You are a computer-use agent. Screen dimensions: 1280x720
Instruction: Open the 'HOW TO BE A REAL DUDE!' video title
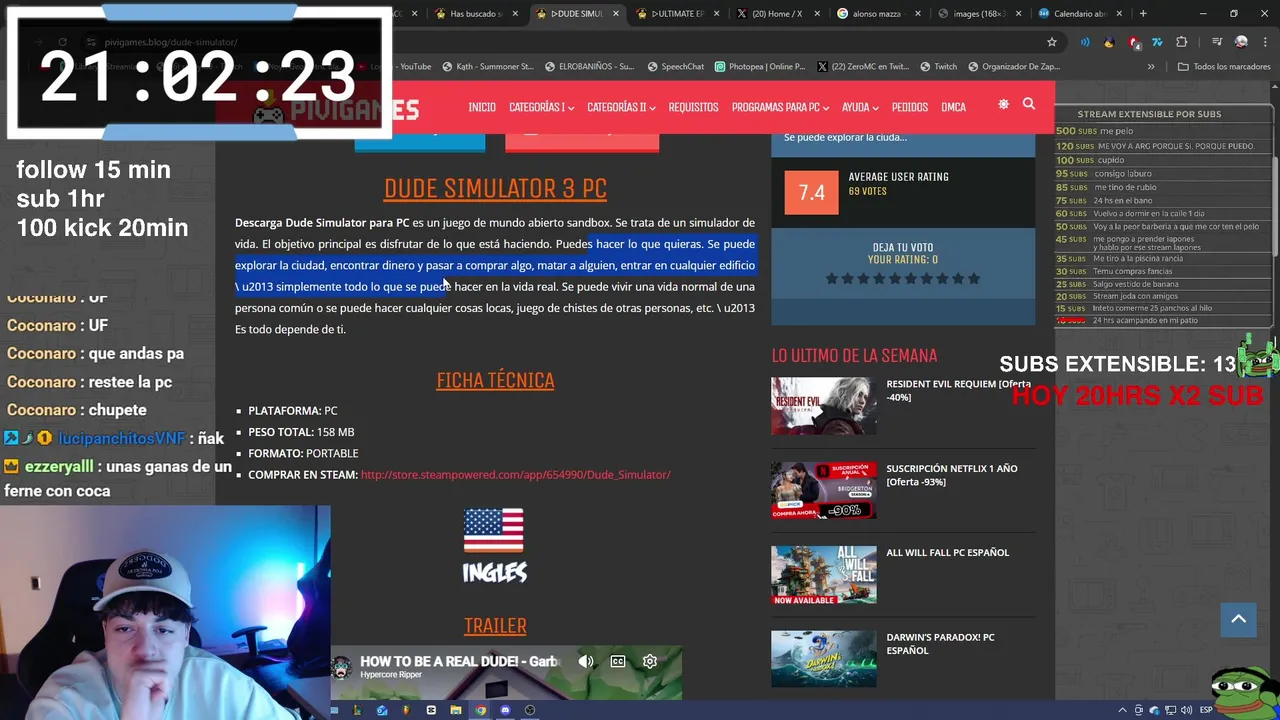[459, 661]
